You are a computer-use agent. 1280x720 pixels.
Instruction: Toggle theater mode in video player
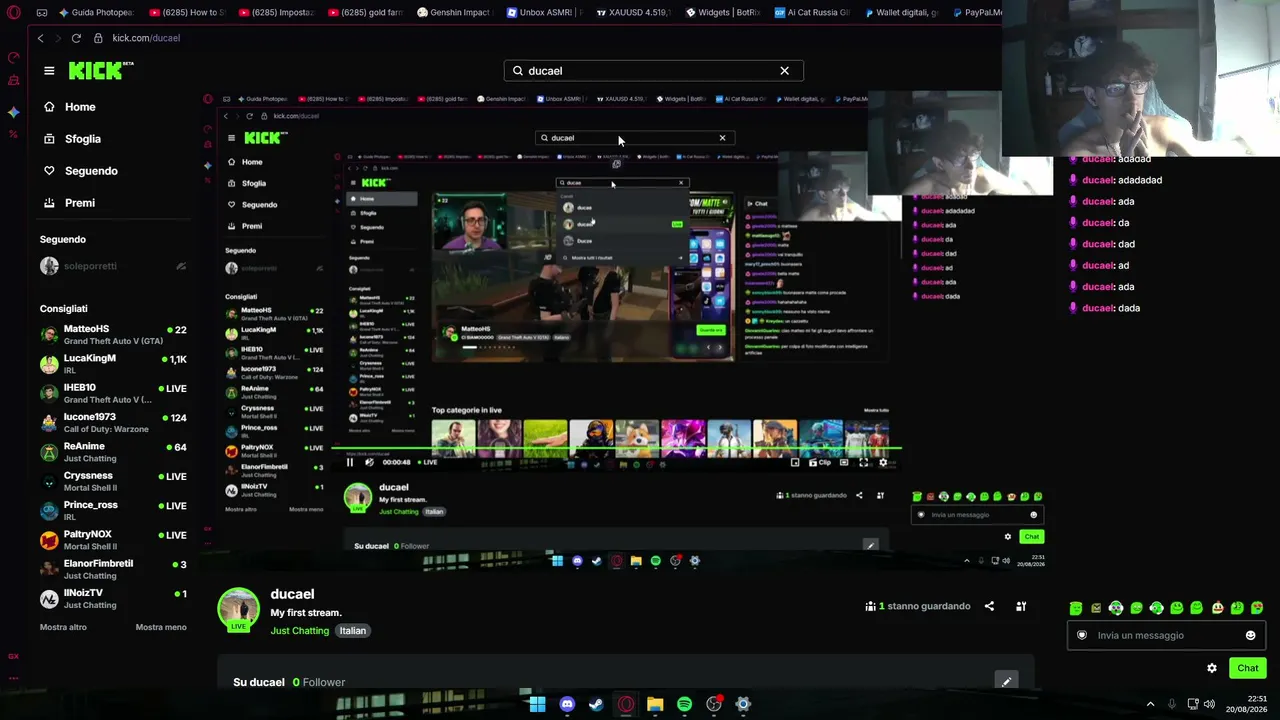pos(845,462)
